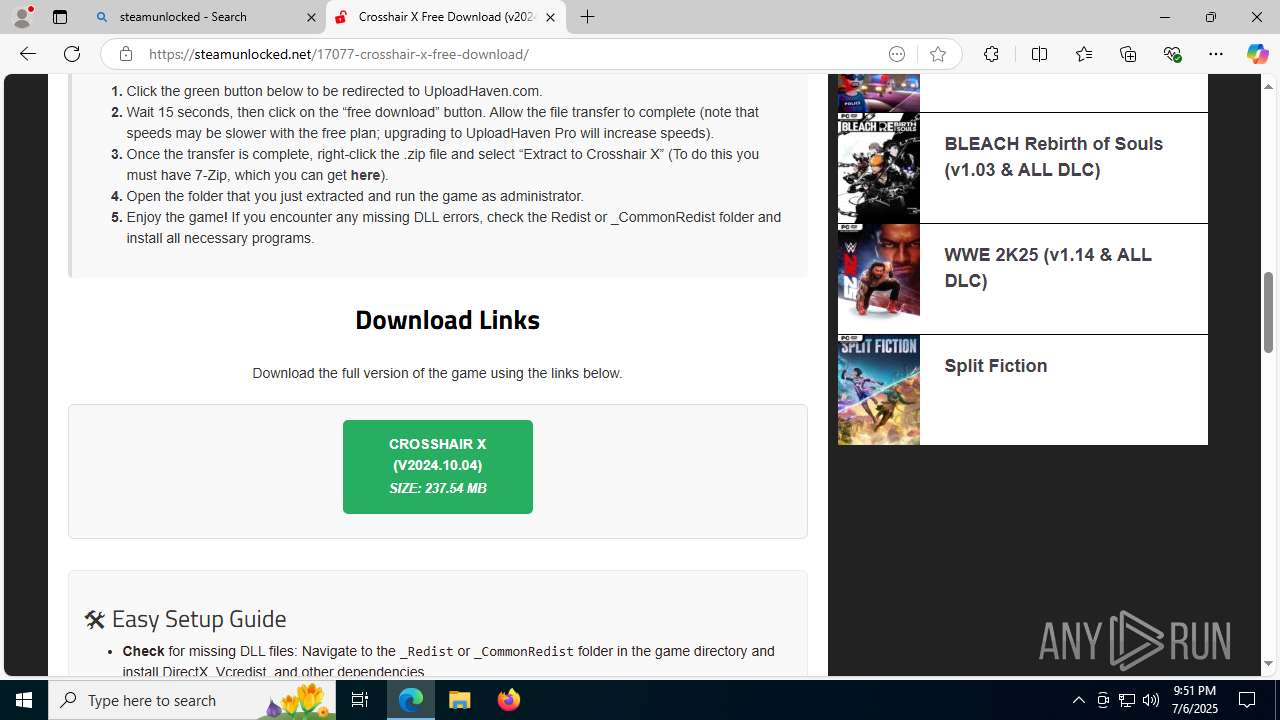Image resolution: width=1280 pixels, height=720 pixels.
Task: Open the browser profile icon
Action: (x=22, y=17)
